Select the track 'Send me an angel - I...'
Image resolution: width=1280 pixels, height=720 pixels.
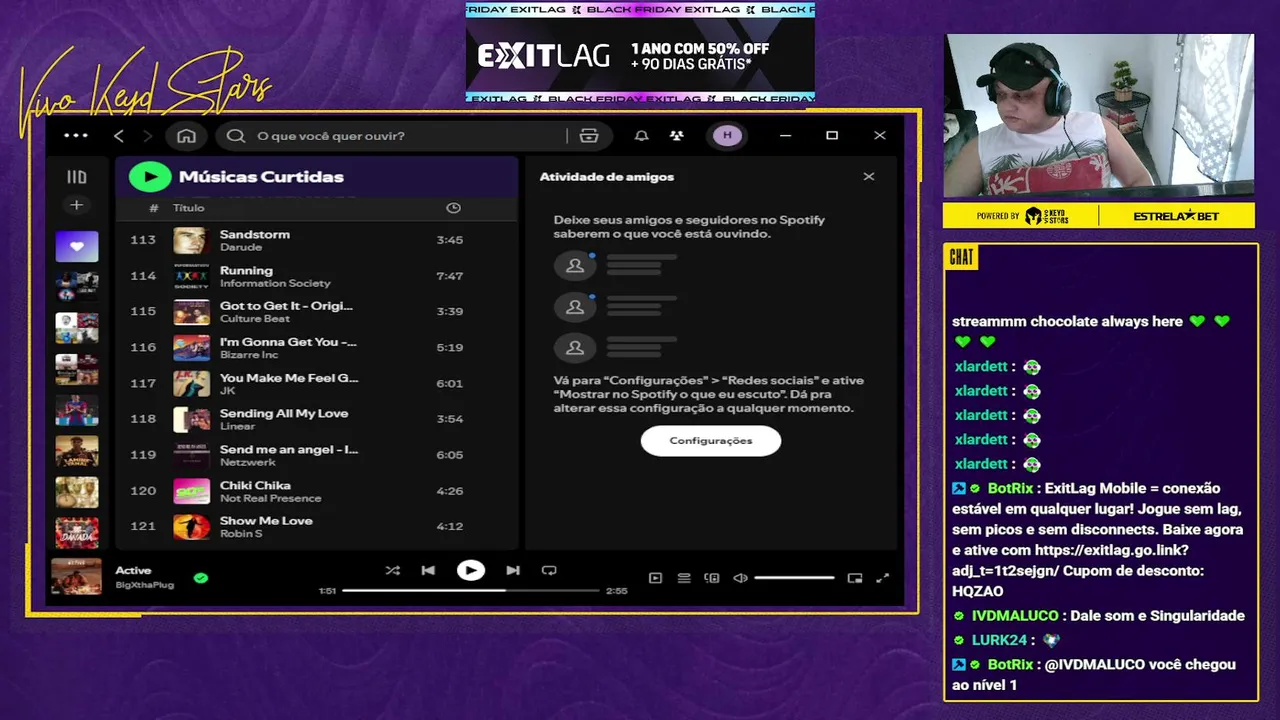(289, 449)
